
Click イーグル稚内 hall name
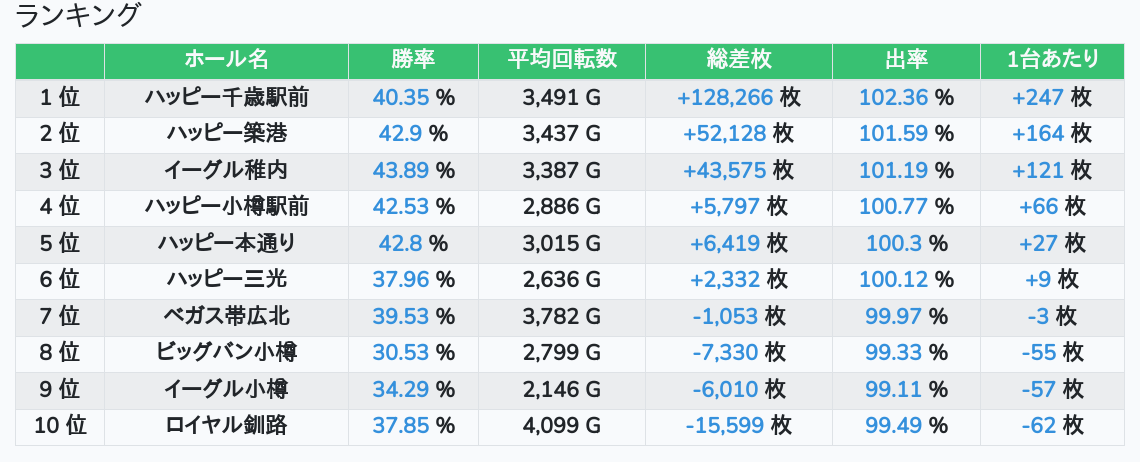point(226,170)
